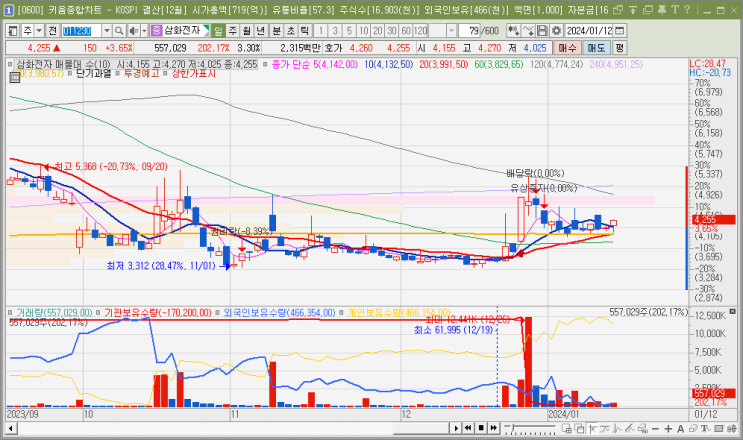Toggle the 거래량 volume indicator checkbox

coord(10,313)
